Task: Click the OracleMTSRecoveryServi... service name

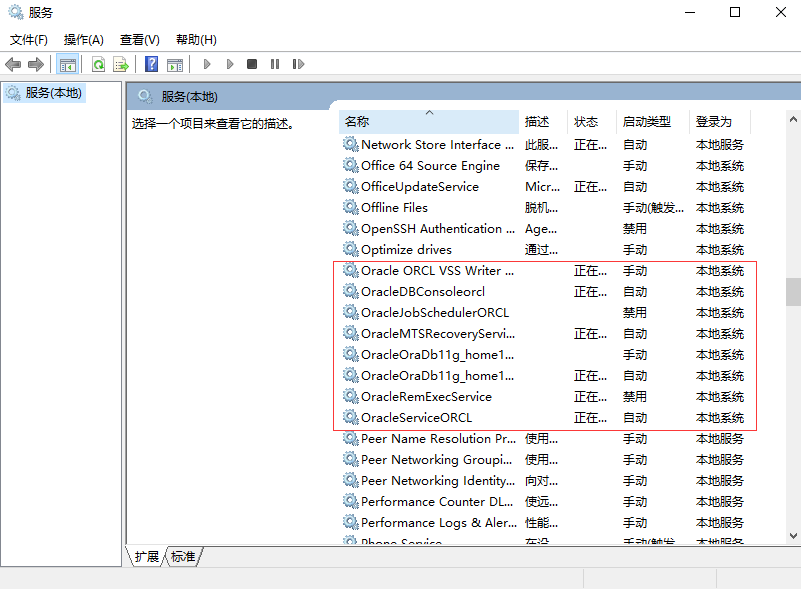Action: tap(438, 334)
